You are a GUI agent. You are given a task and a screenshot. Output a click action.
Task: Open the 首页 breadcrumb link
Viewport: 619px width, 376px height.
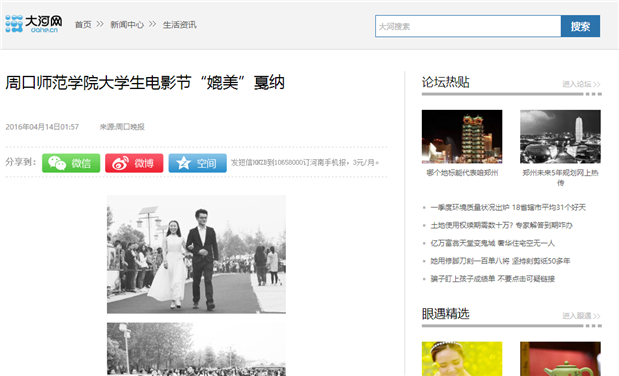point(83,25)
